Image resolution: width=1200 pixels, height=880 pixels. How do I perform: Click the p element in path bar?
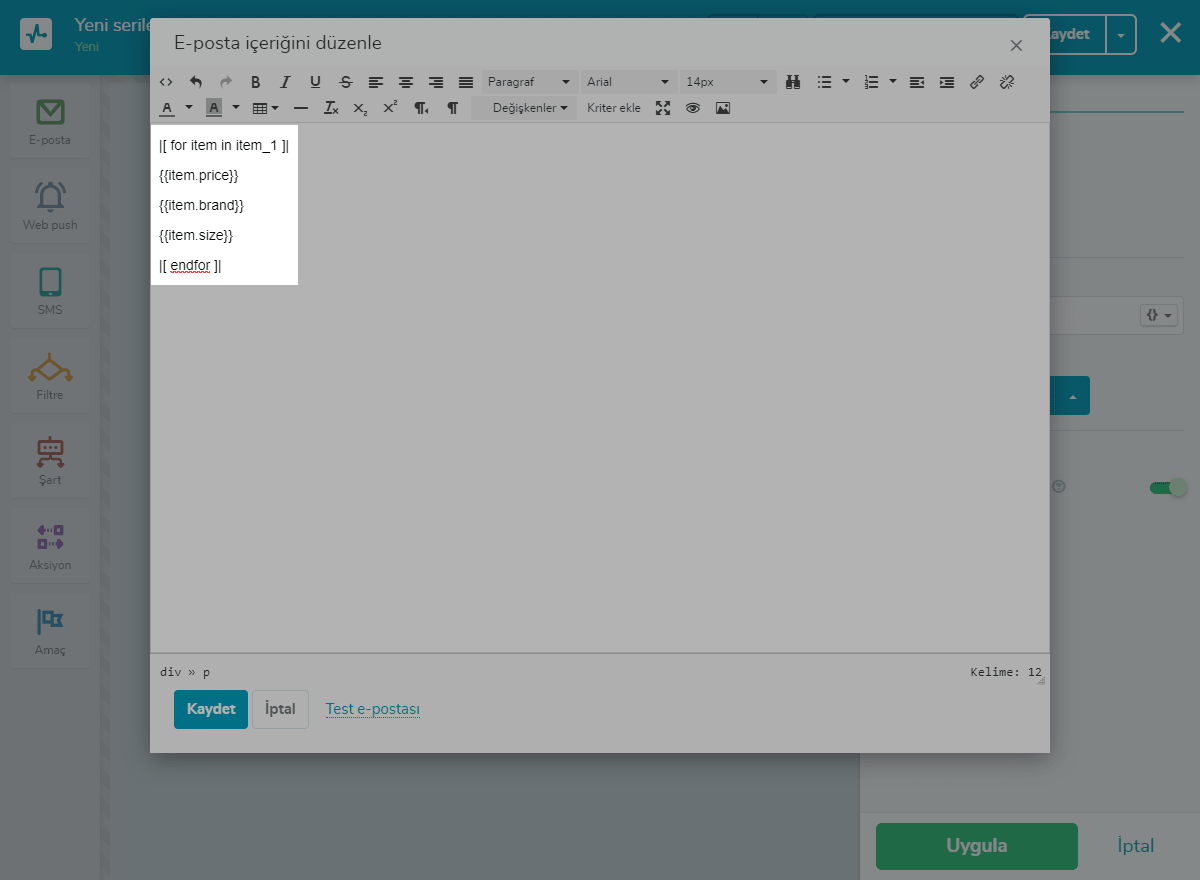tap(207, 672)
